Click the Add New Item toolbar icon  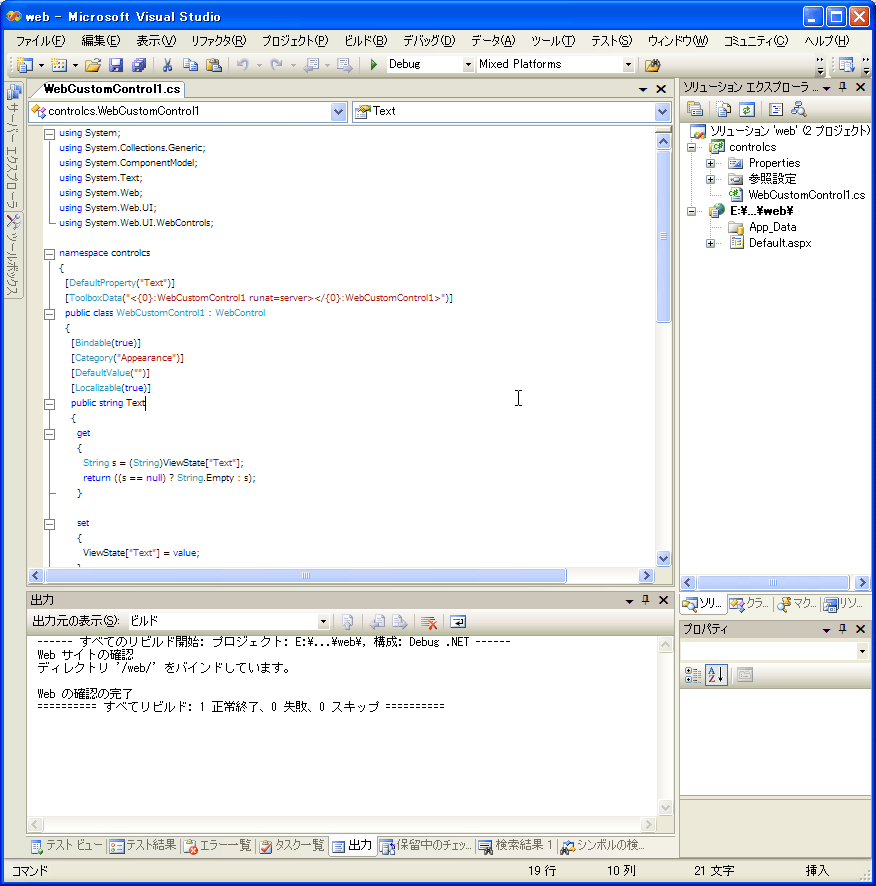tap(59, 65)
